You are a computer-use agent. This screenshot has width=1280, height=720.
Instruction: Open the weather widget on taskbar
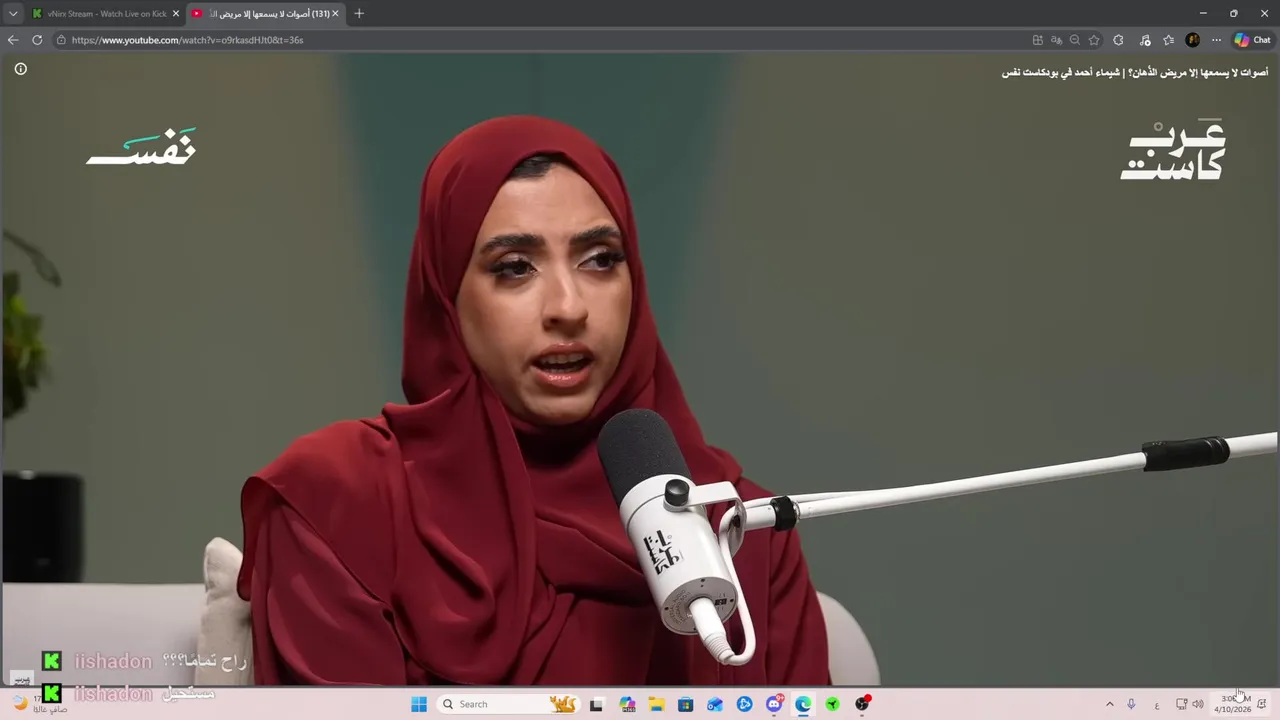38,703
